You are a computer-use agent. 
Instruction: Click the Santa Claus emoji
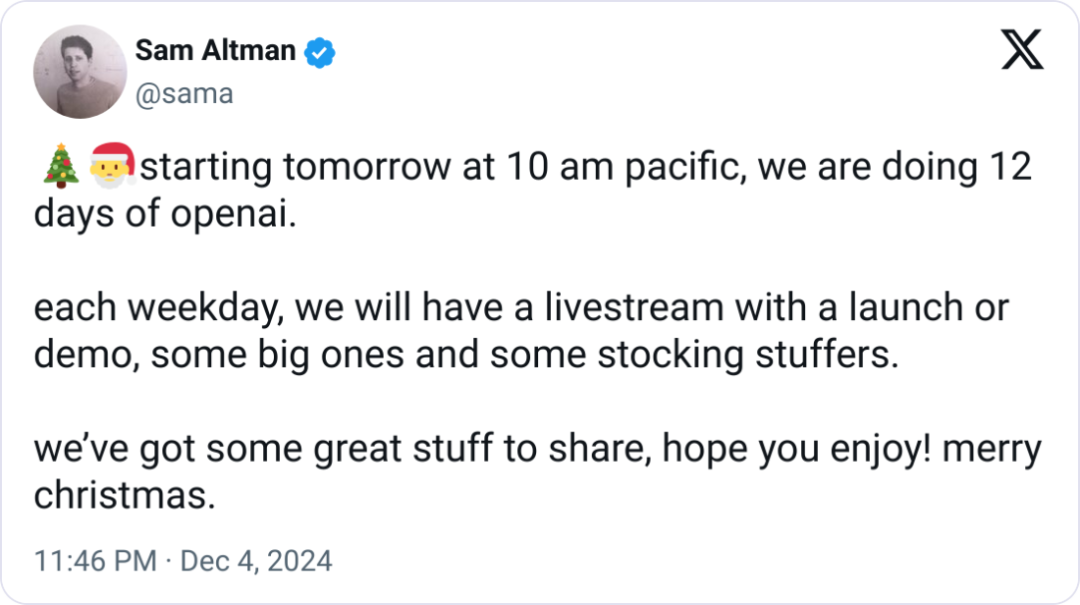click(111, 166)
